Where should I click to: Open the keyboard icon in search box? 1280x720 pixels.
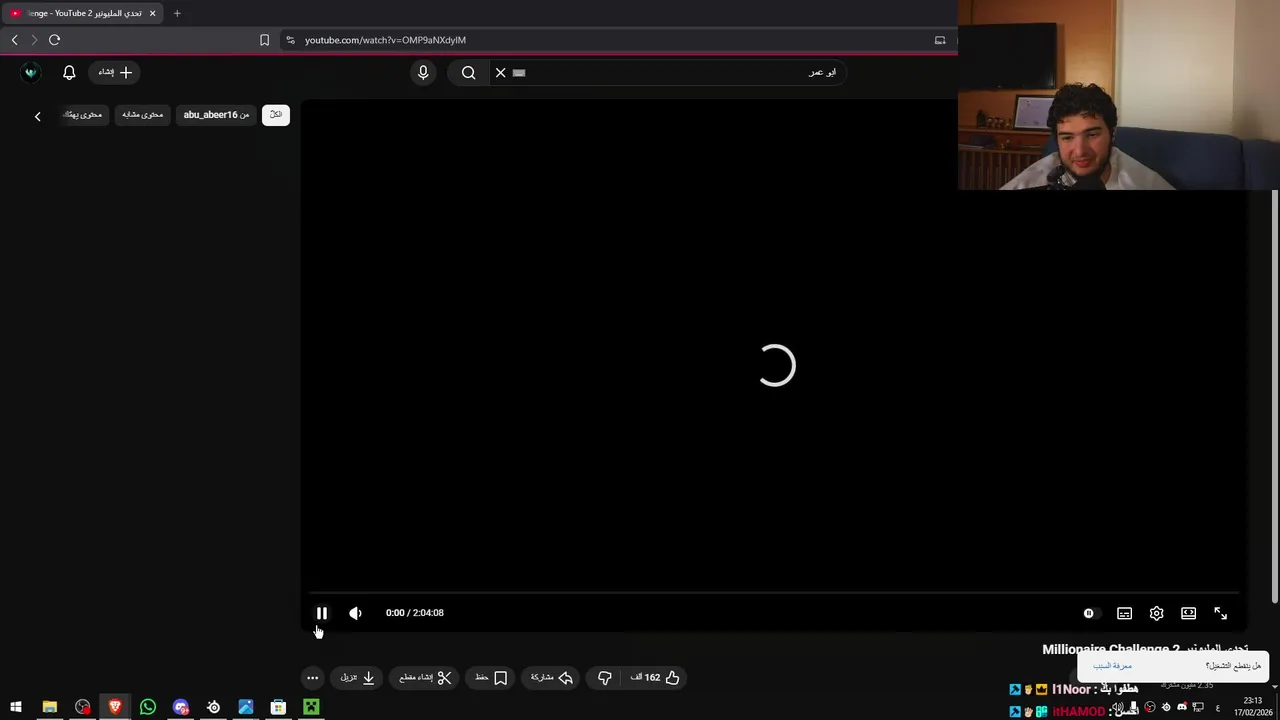(x=519, y=72)
